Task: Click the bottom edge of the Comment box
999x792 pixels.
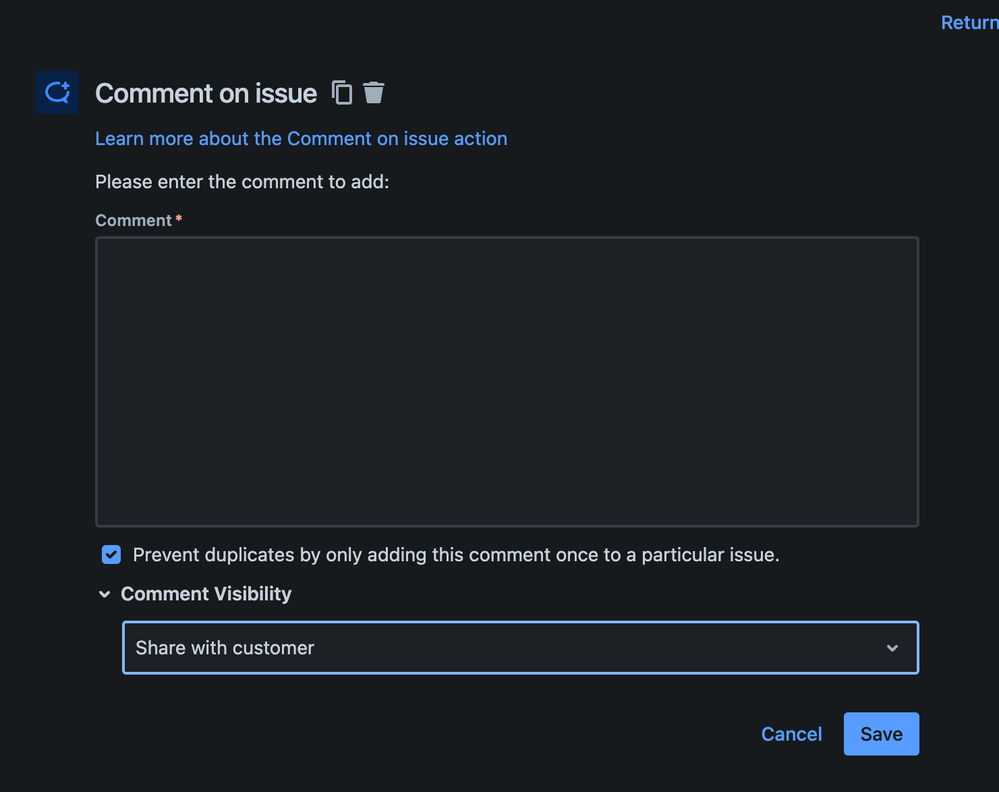Action: pyautogui.click(x=507, y=525)
